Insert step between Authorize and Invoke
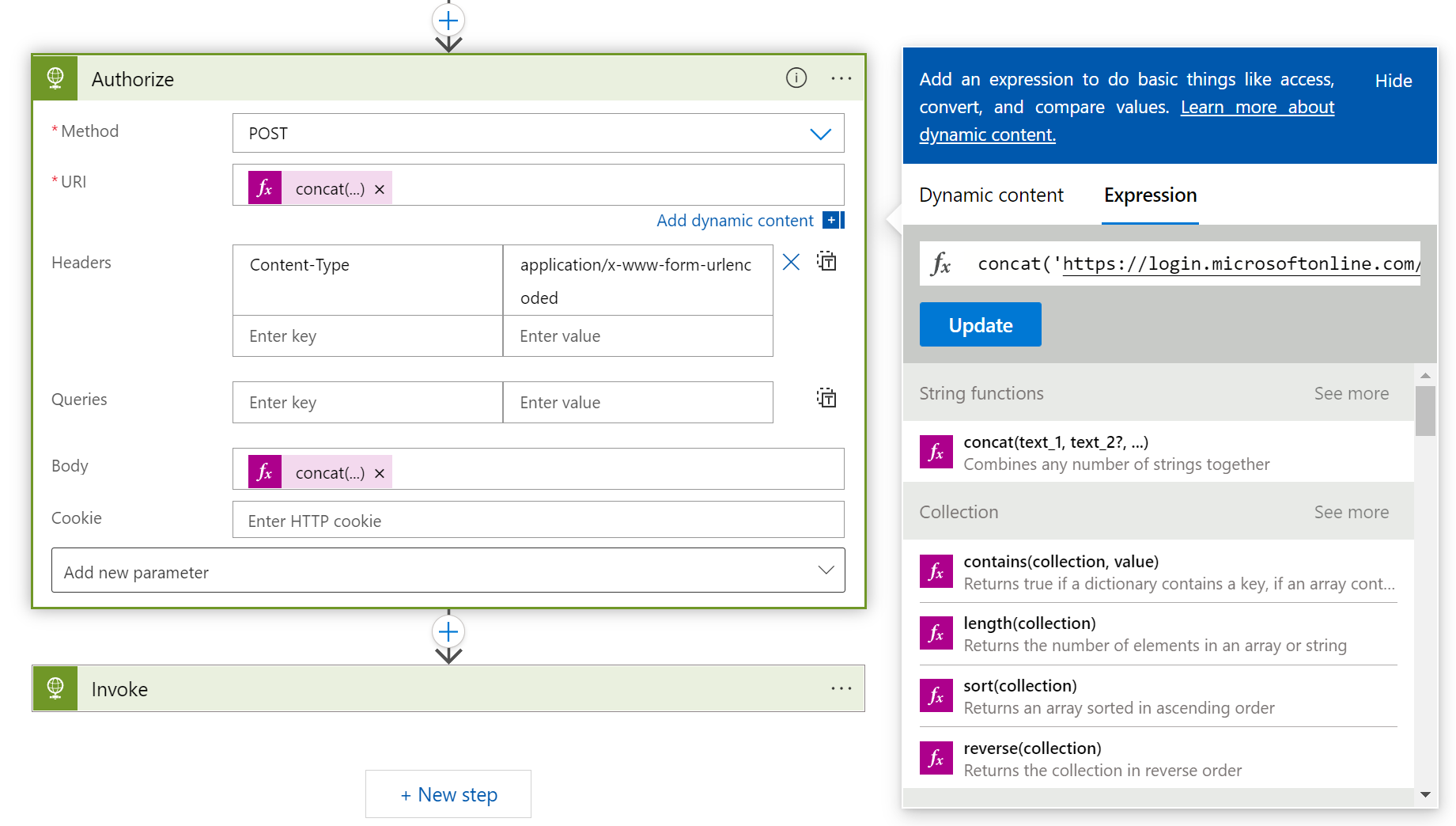Screen dimensions: 1456x826 pyautogui.click(x=448, y=631)
